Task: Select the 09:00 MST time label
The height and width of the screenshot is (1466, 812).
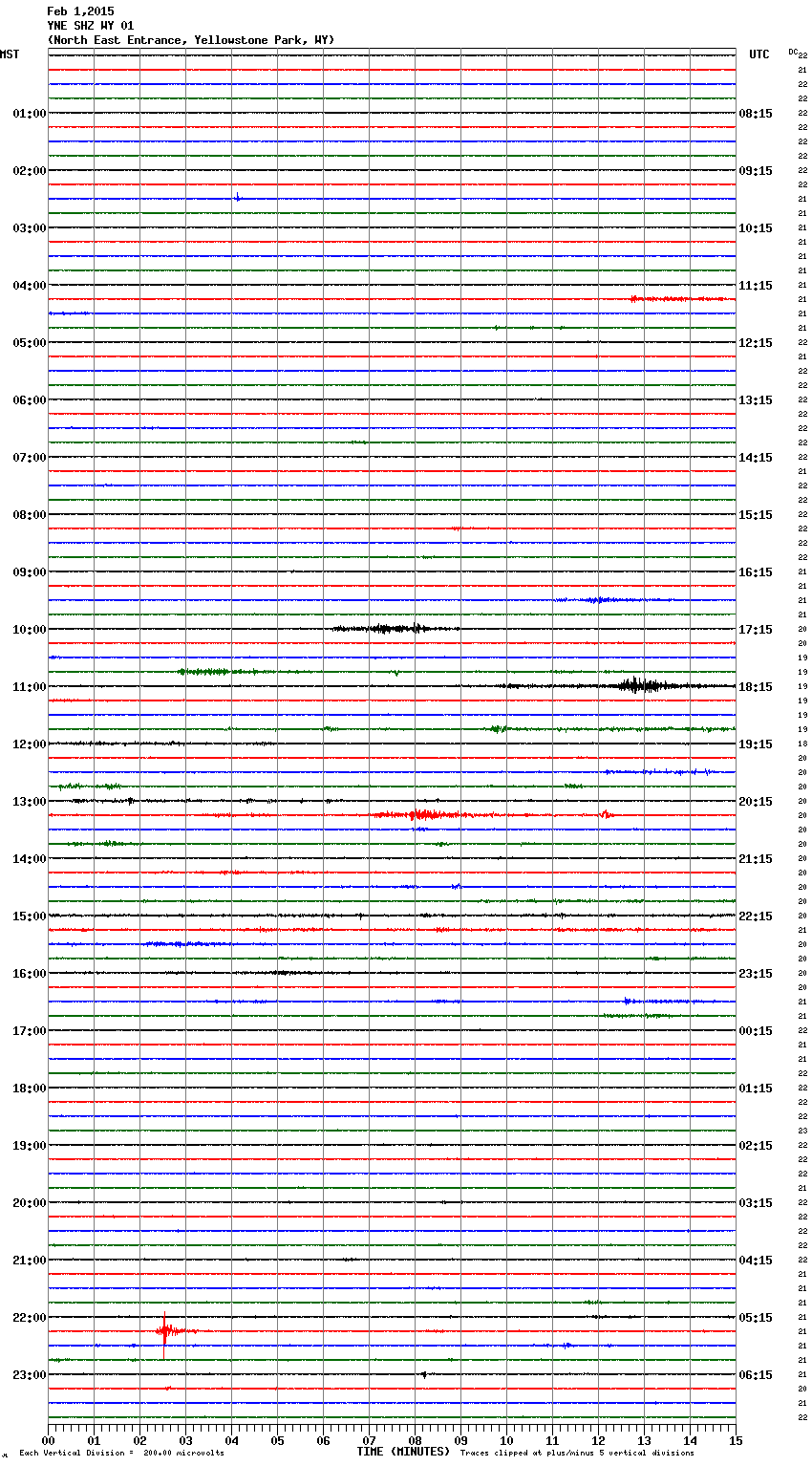Action: pos(30,572)
